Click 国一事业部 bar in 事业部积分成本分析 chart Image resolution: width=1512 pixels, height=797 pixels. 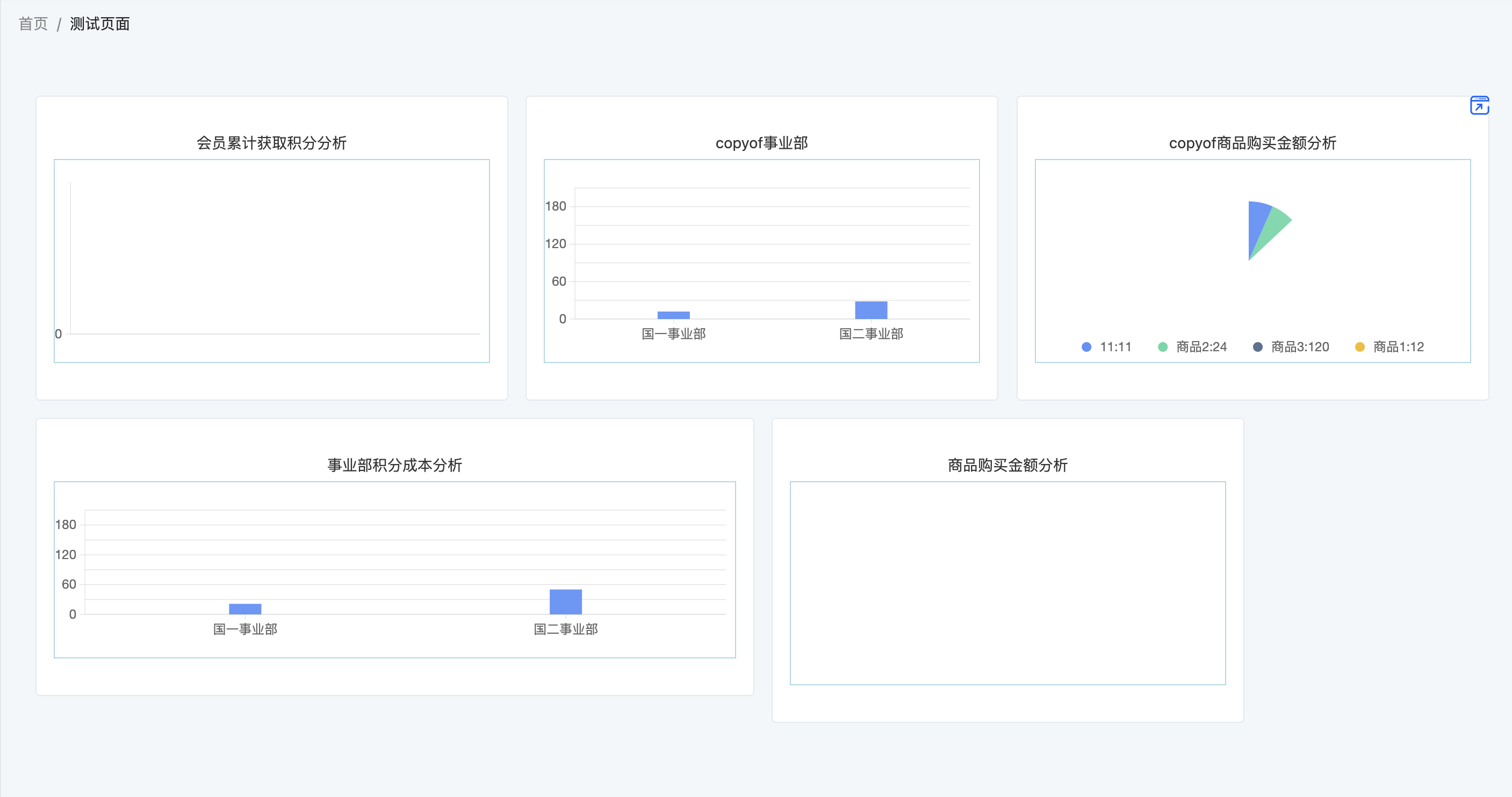(245, 608)
